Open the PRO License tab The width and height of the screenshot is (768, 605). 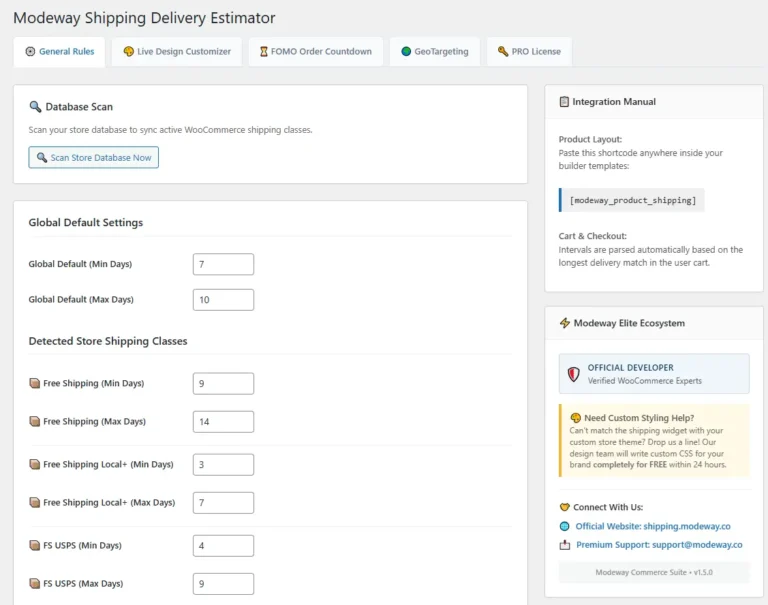[x=529, y=51]
